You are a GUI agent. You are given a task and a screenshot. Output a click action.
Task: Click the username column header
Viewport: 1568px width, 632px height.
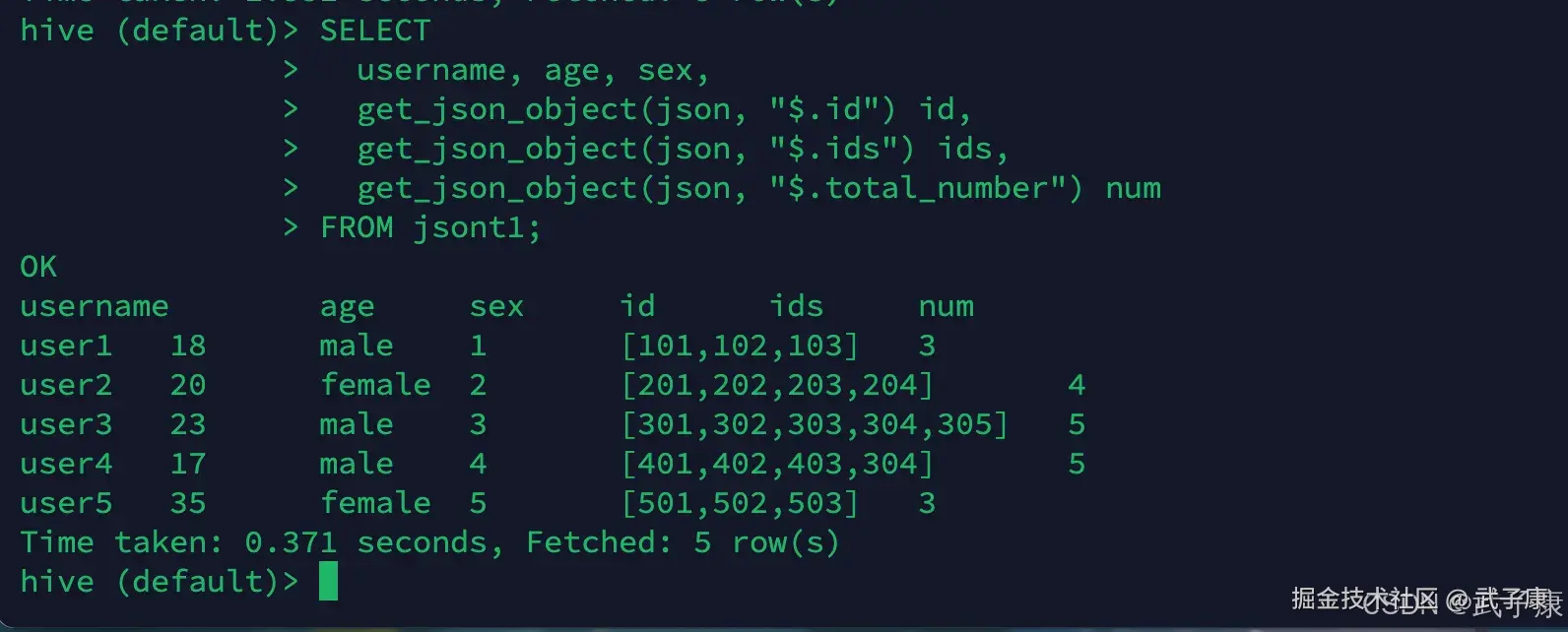(x=94, y=306)
